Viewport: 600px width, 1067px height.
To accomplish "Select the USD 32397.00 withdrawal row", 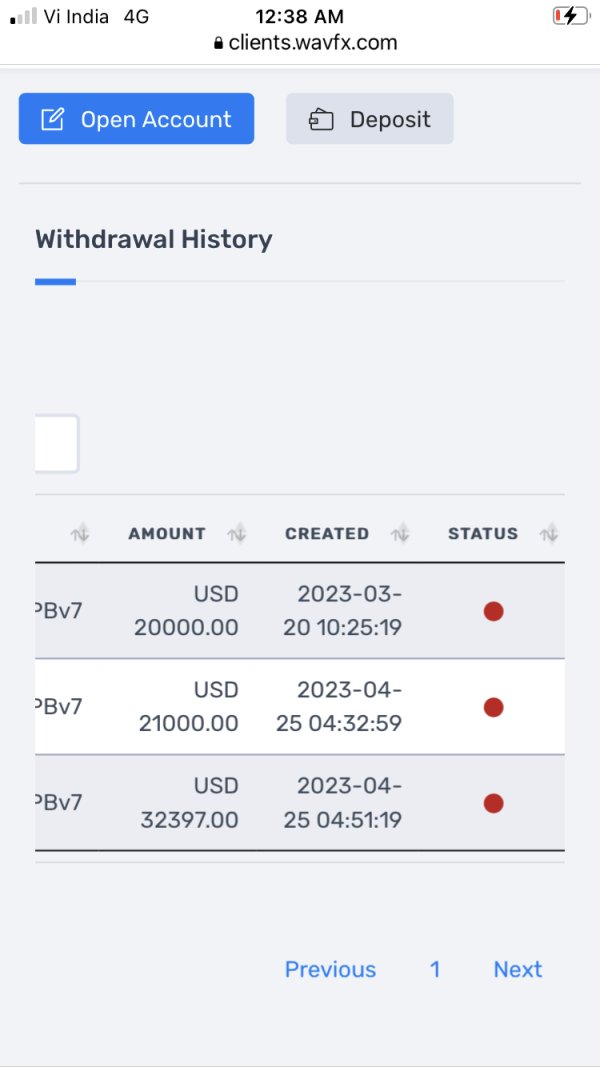I will [x=300, y=803].
